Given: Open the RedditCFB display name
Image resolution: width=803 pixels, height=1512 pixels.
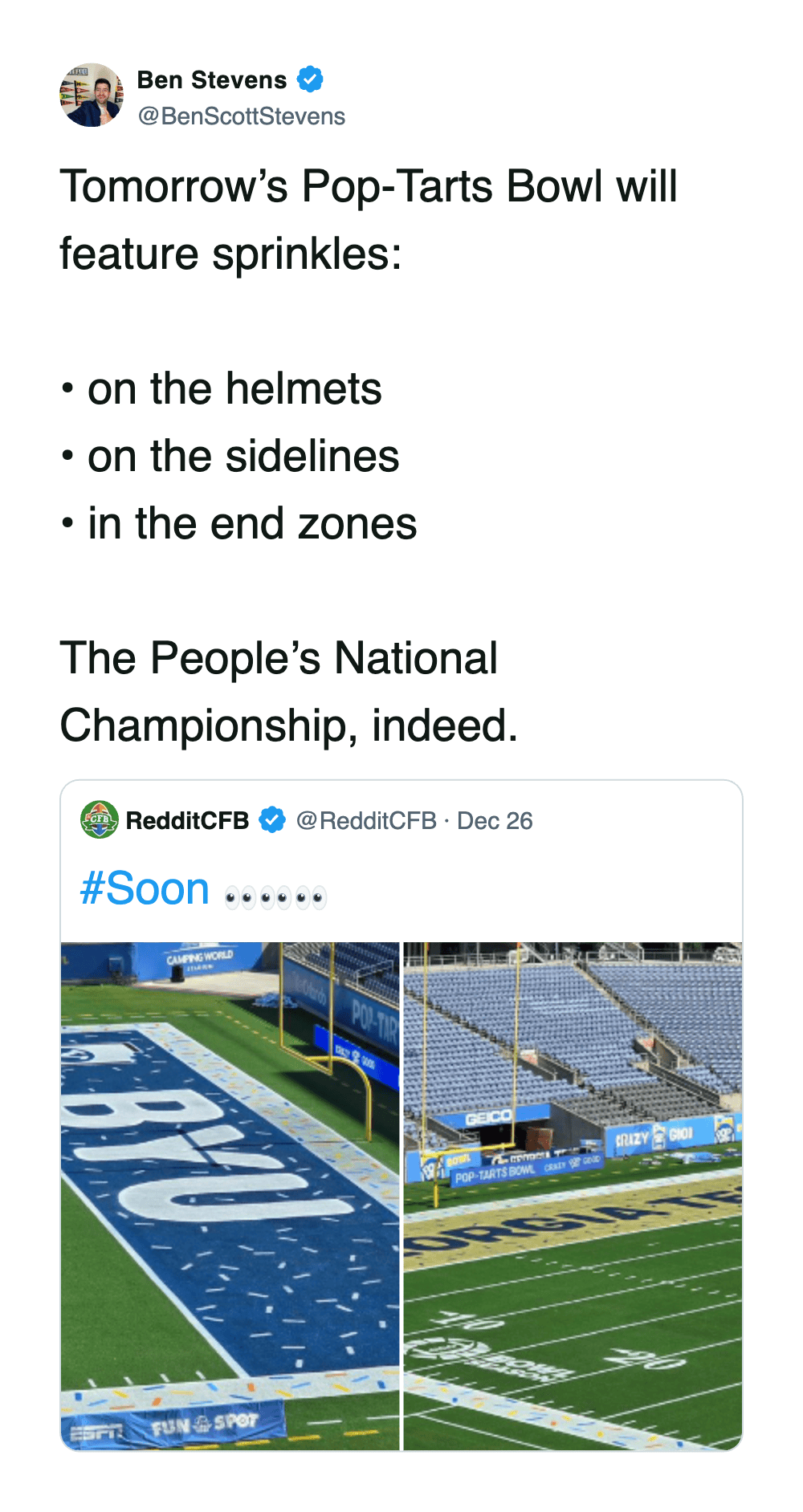Looking at the screenshot, I should (x=187, y=820).
